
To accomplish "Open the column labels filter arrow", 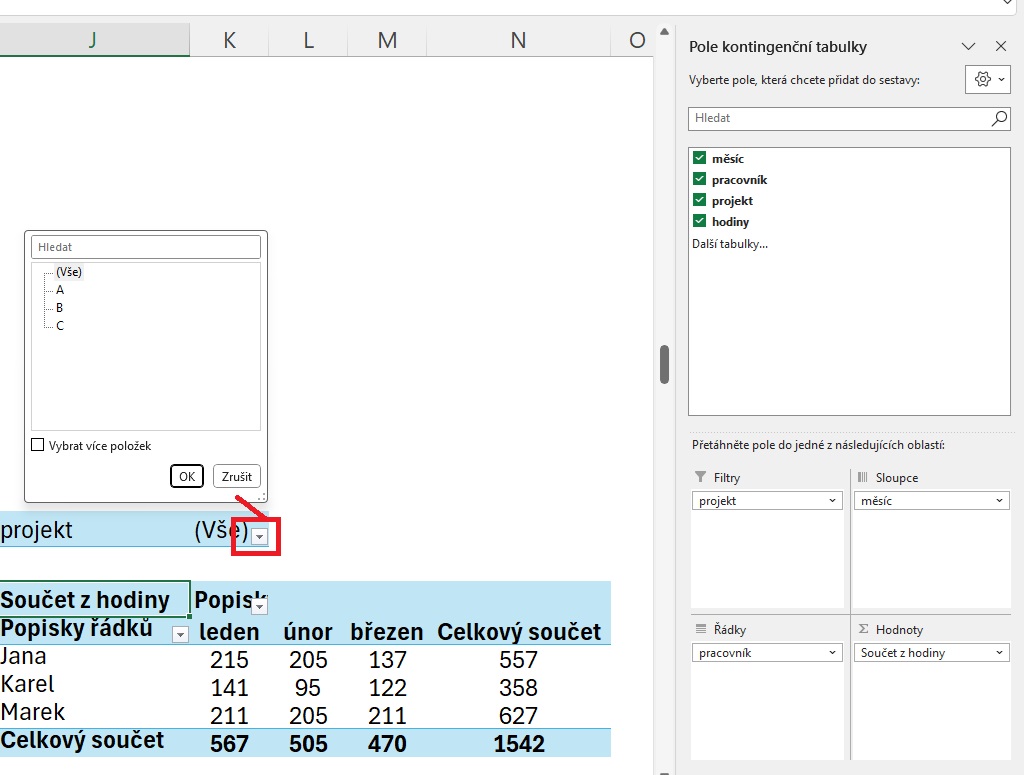I will tap(260, 606).
